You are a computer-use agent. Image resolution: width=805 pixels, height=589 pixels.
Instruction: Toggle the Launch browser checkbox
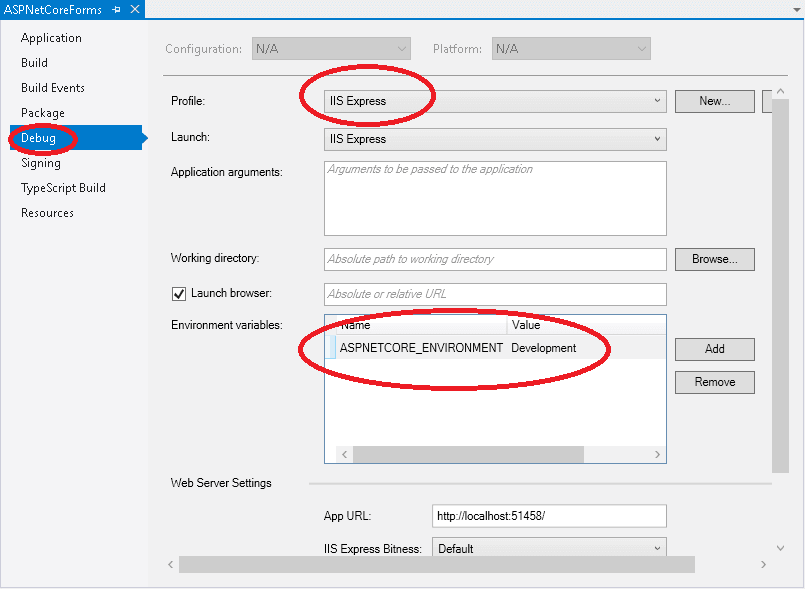point(180,293)
